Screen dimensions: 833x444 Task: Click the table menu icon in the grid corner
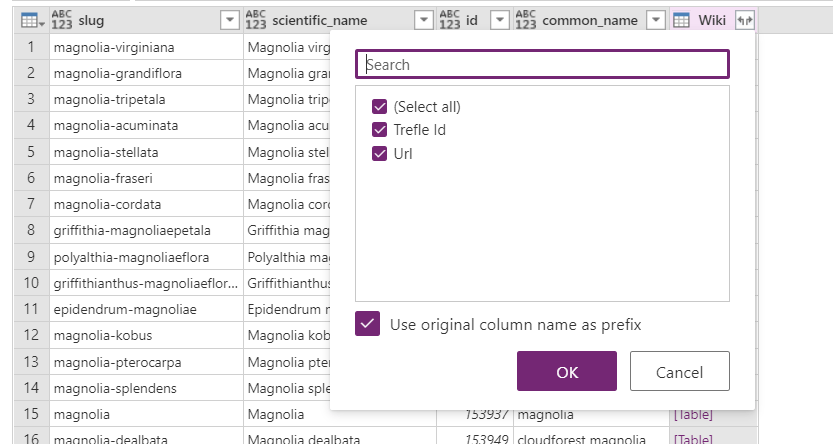(30, 20)
